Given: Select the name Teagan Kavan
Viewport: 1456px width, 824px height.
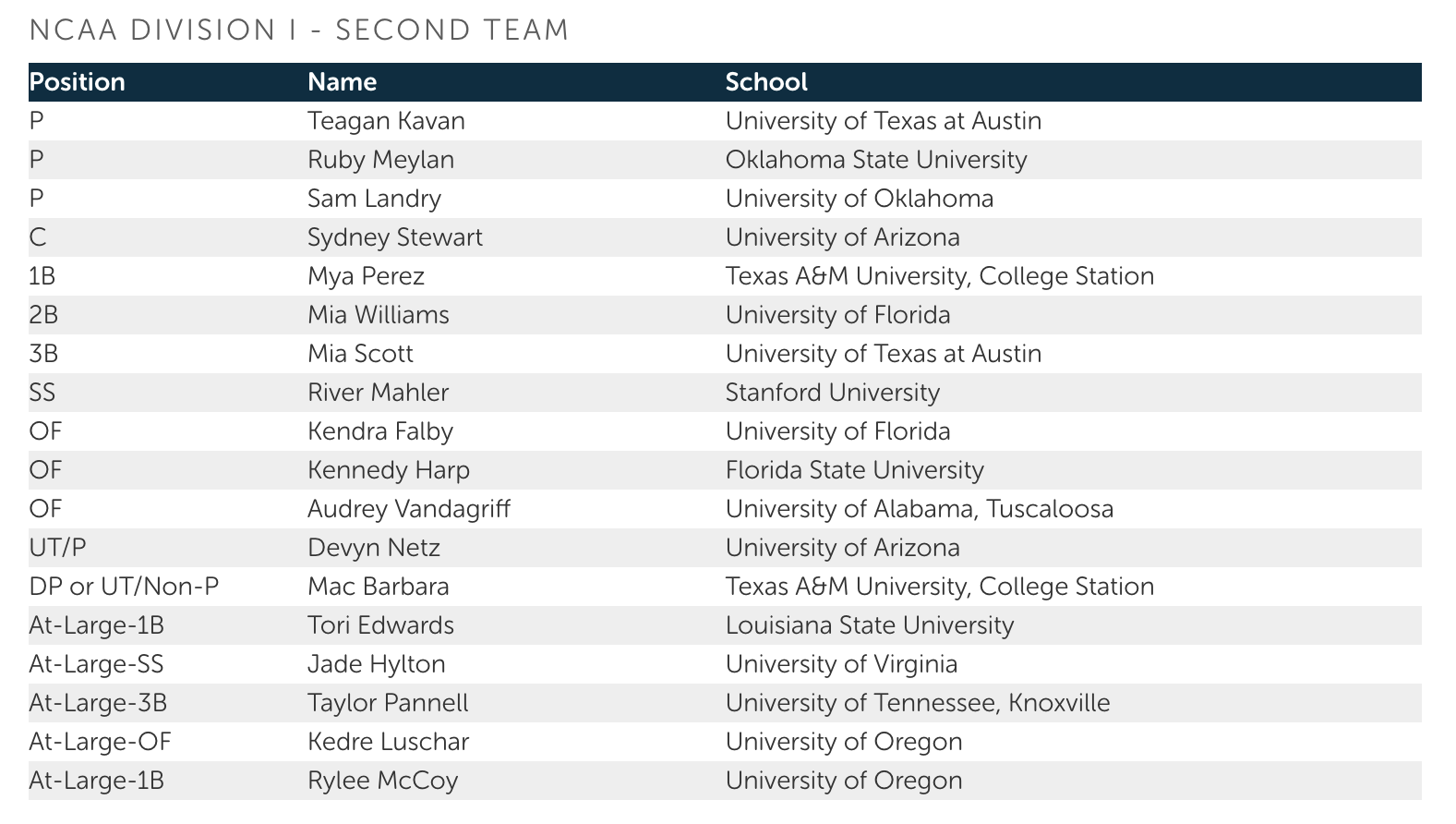Looking at the screenshot, I should (386, 121).
